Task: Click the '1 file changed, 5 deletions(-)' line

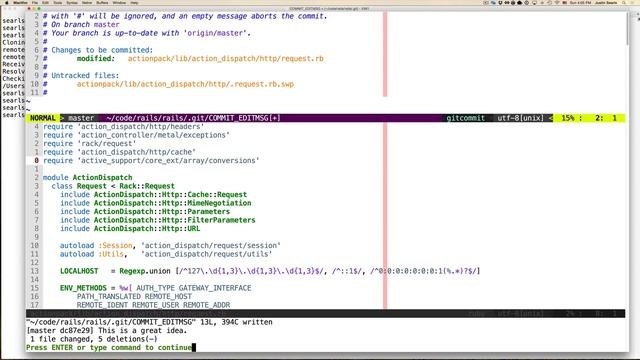Action: click(x=94, y=339)
